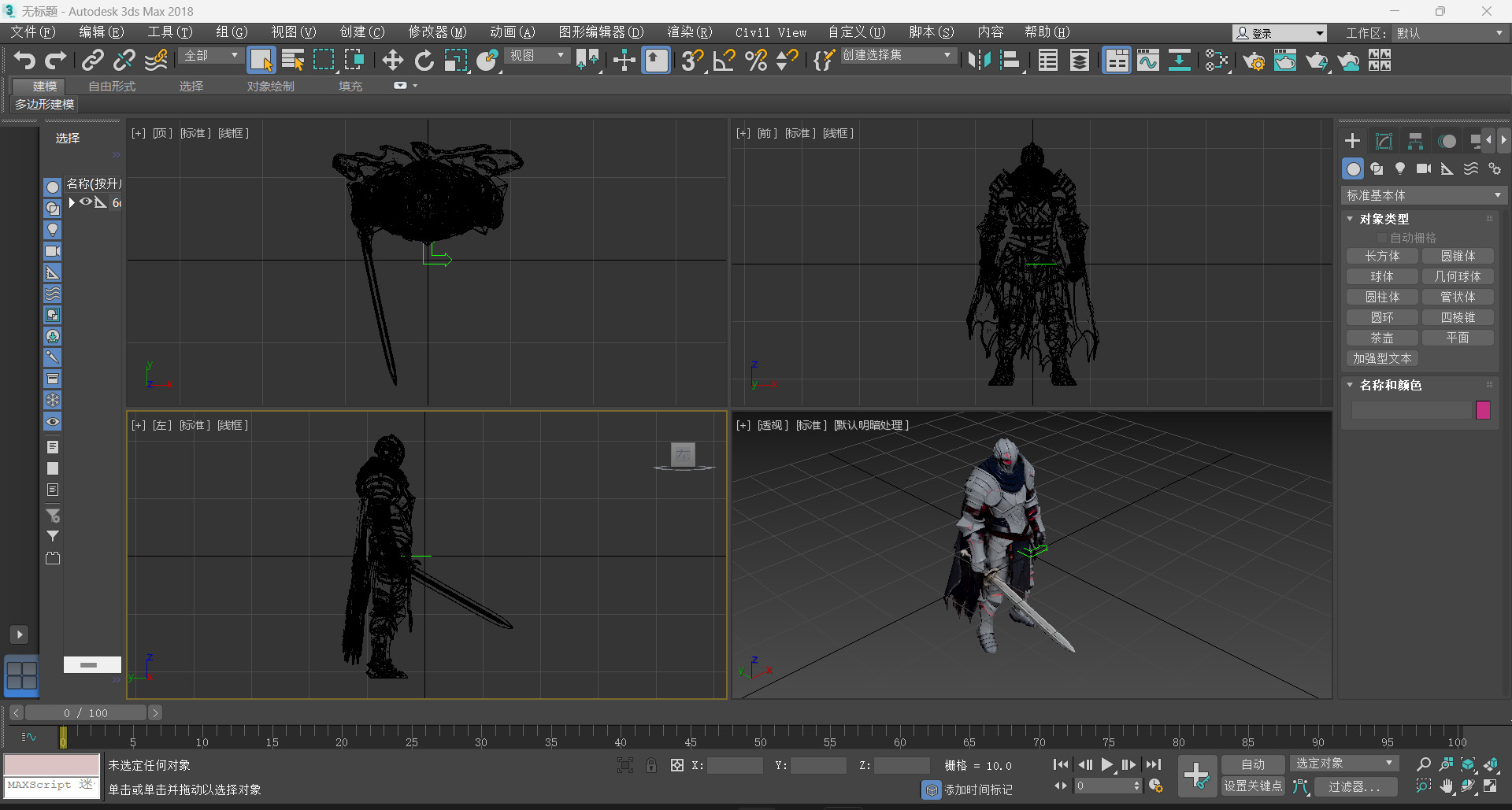Open Select by Name dialog

click(293, 60)
